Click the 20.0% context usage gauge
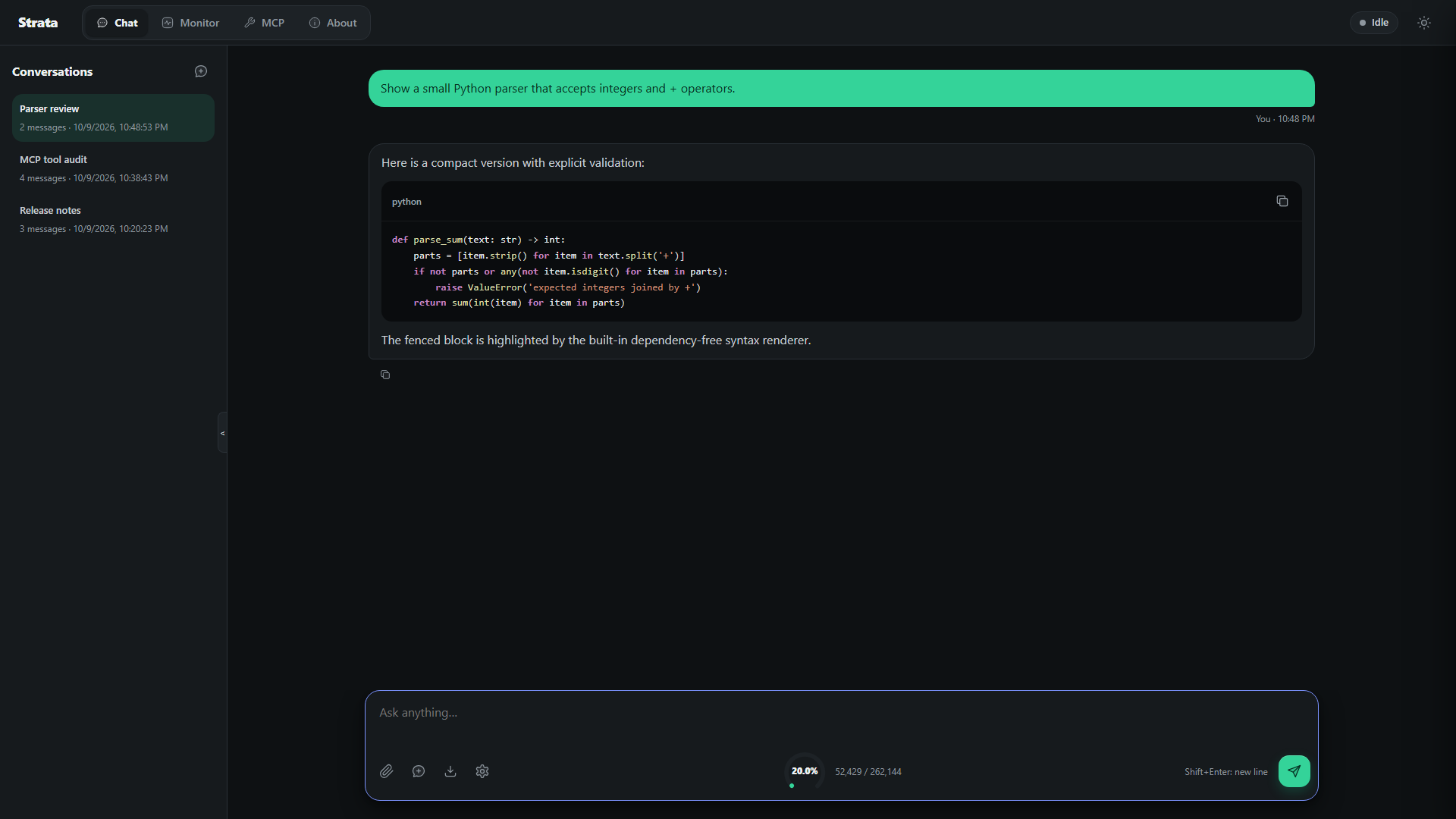1456x819 pixels. 805,771
